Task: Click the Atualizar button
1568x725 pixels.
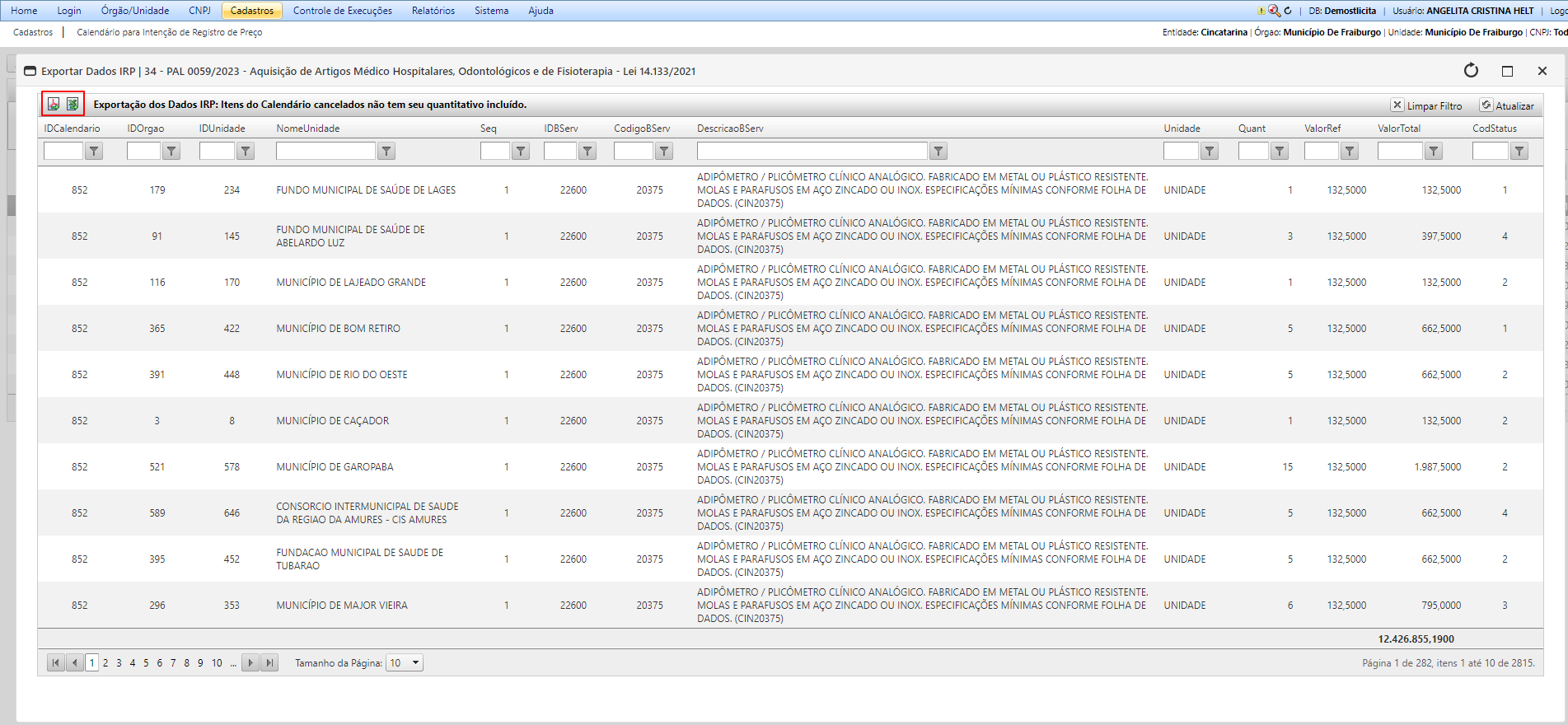Action: (x=1506, y=105)
